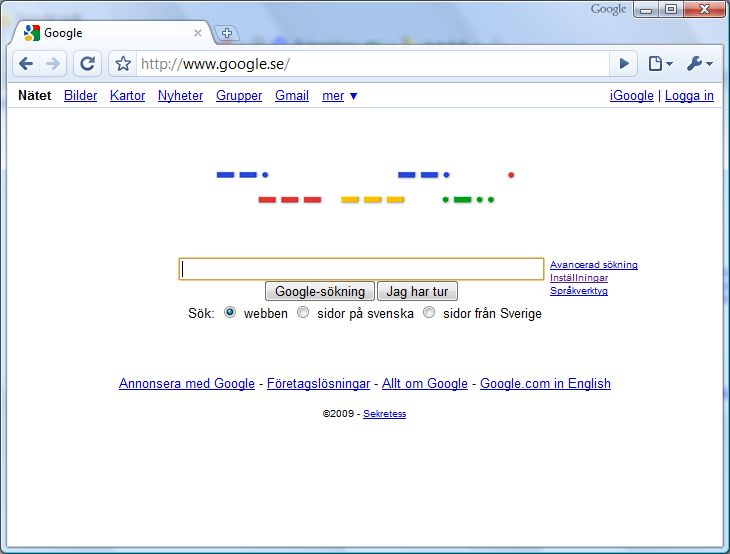The image size is (730, 554).
Task: Click the Annonsera med Google link
Action: (187, 383)
